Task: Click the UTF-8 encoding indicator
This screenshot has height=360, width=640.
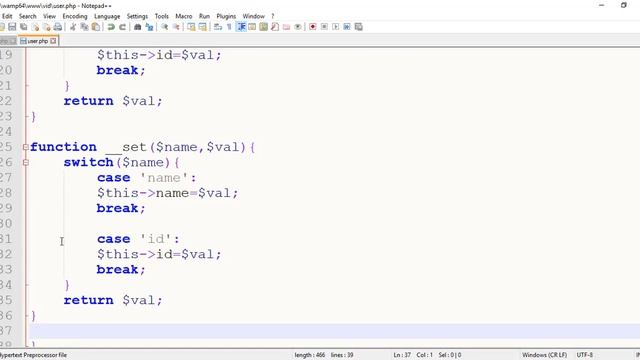Action: [x=584, y=355]
